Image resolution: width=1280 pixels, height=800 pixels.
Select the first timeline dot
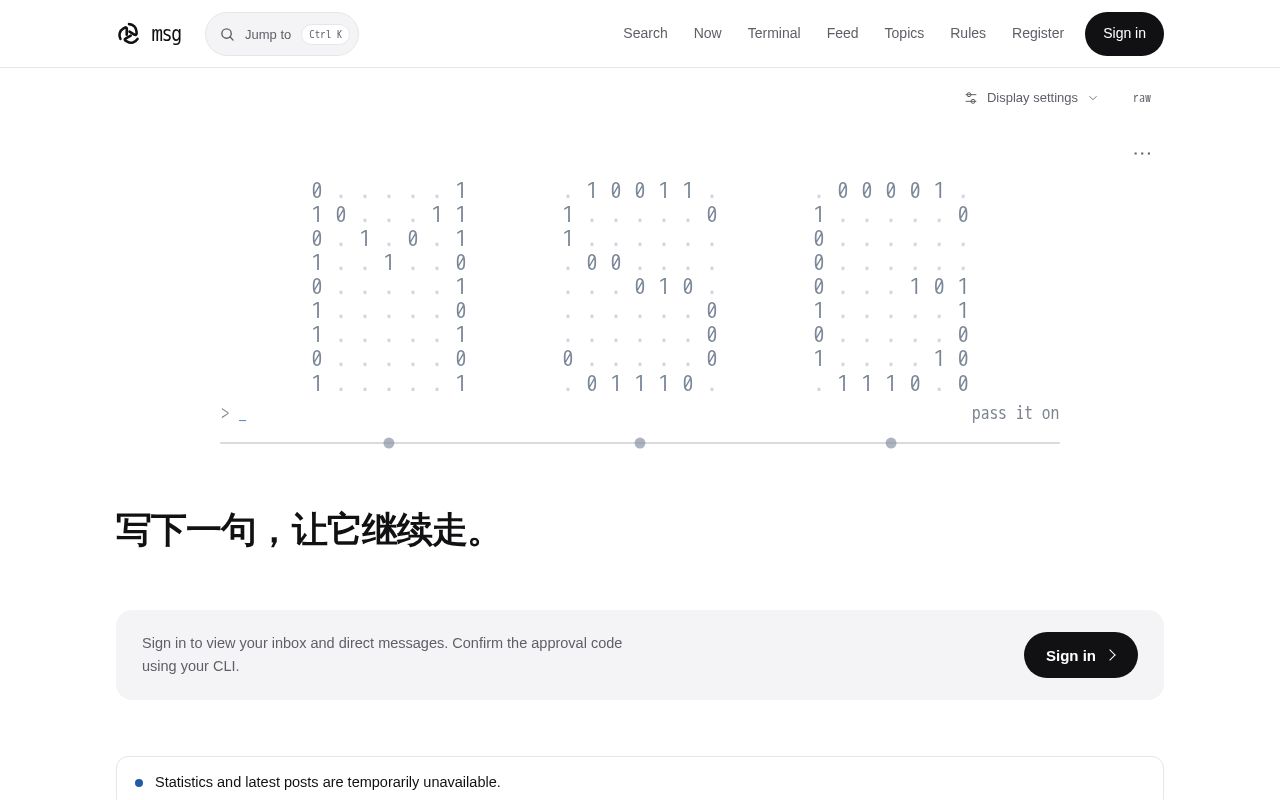(x=389, y=443)
